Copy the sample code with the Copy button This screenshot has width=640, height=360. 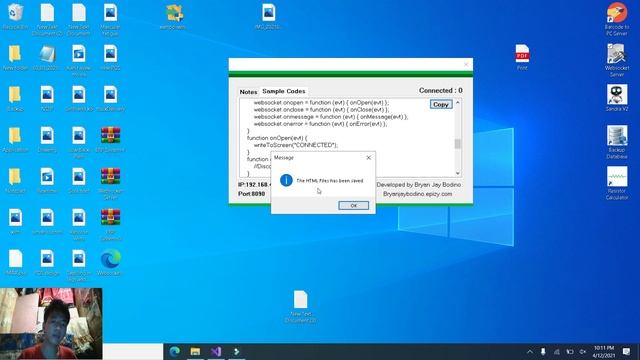pos(441,104)
